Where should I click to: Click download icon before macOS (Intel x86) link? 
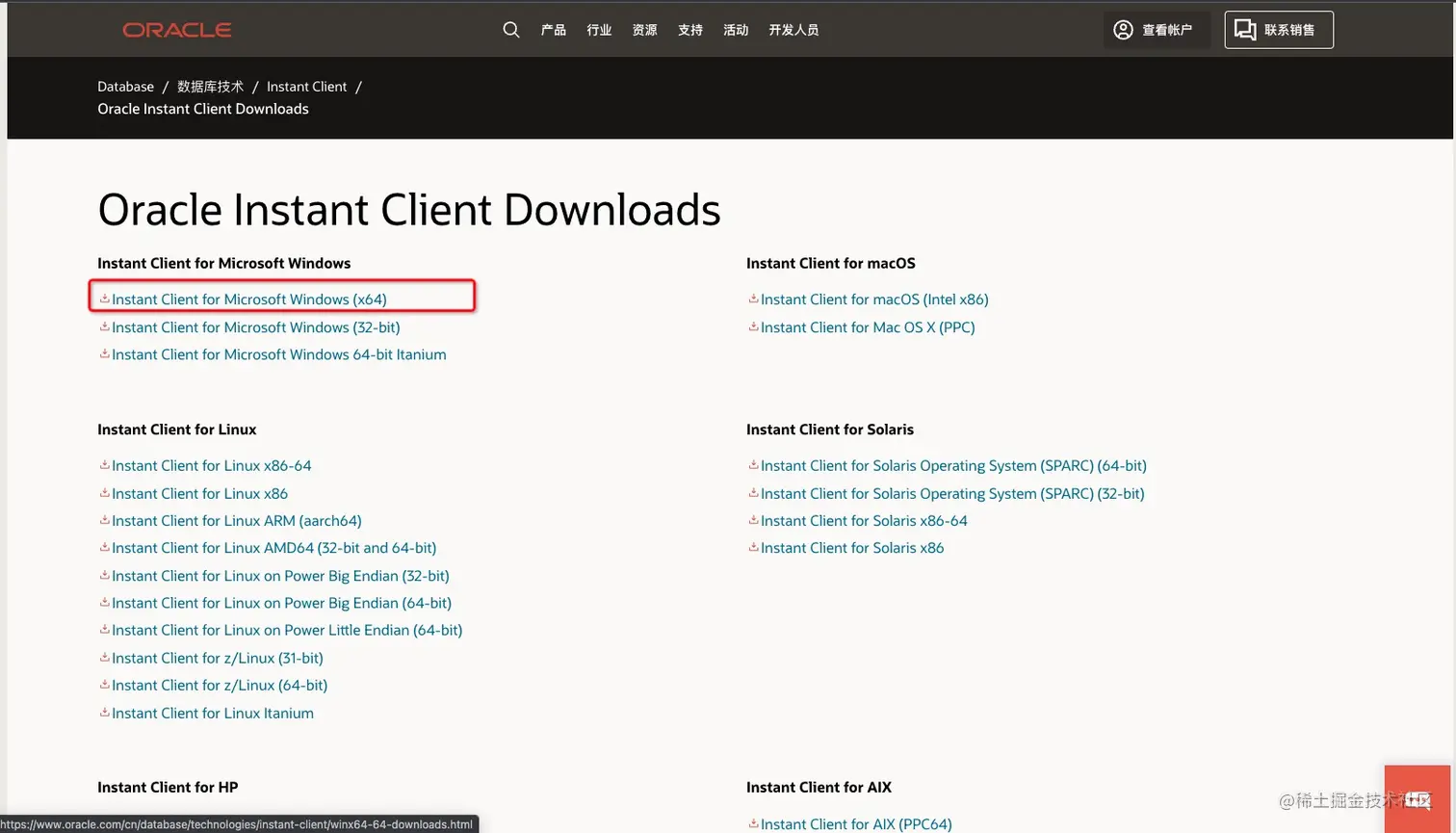(753, 299)
